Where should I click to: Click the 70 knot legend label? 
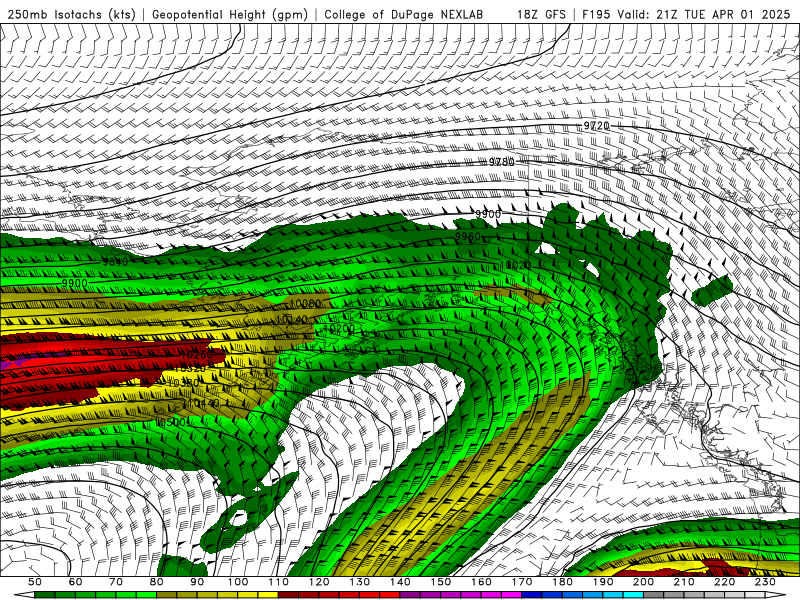tap(116, 582)
